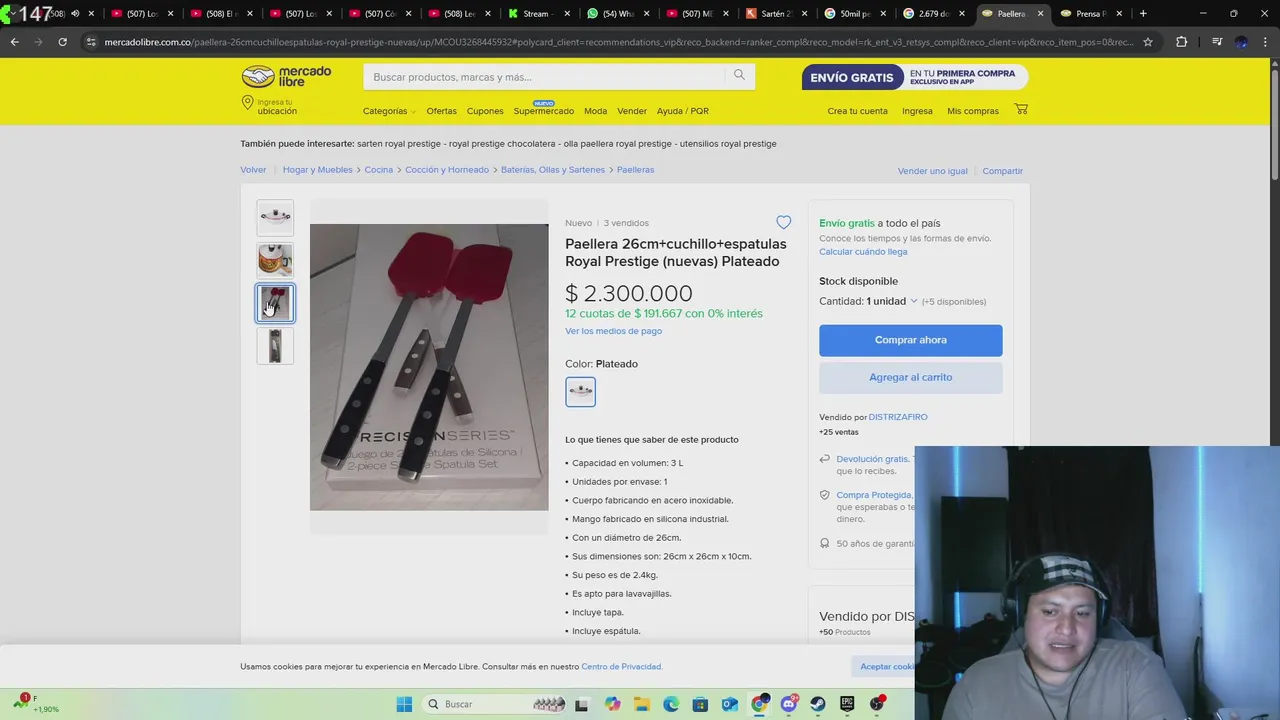Open Copilot from the taskbar
This screenshot has width=1280, height=720.
click(x=612, y=704)
